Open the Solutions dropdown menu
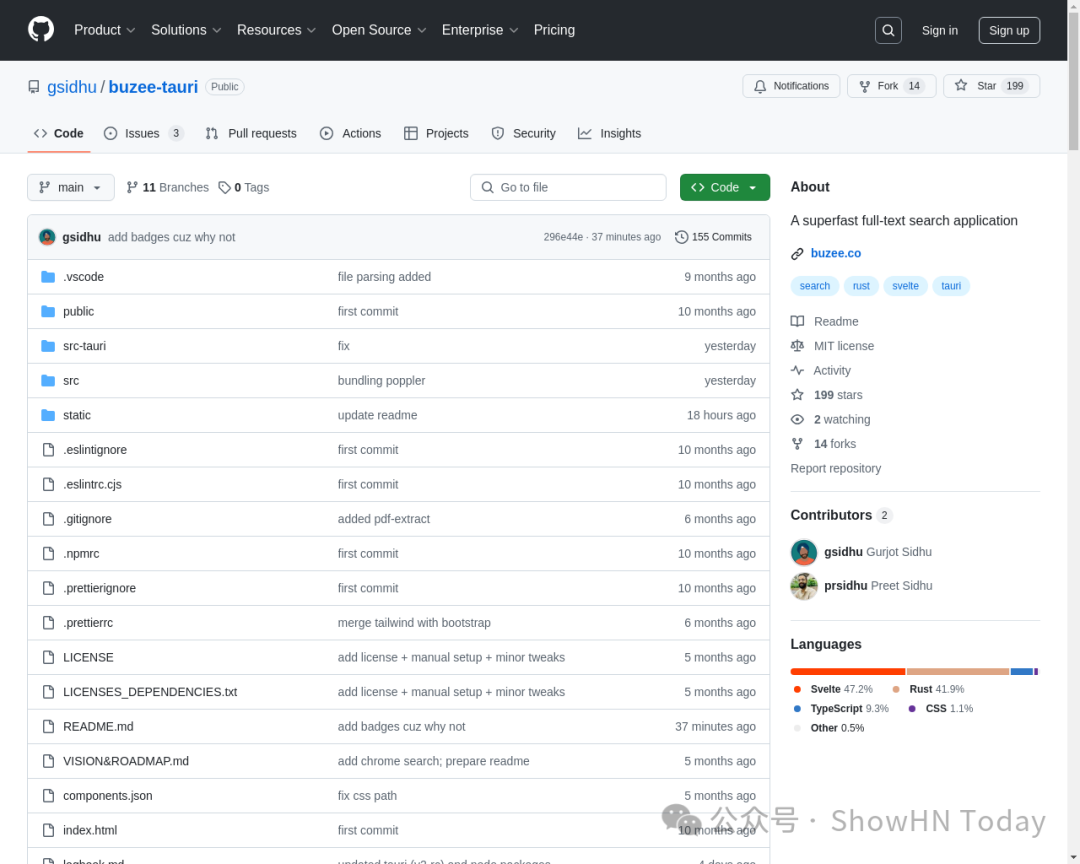The width and height of the screenshot is (1080, 864). coord(186,30)
